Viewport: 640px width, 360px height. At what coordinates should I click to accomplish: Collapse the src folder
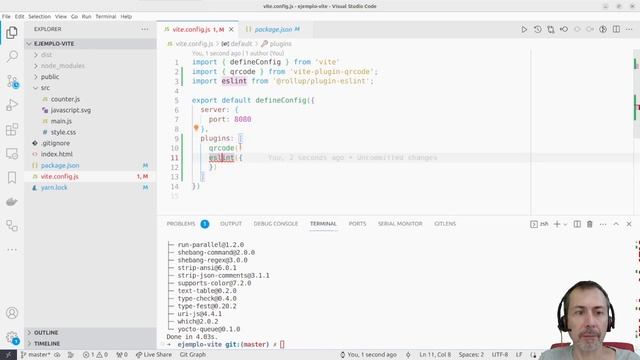[90, 88]
